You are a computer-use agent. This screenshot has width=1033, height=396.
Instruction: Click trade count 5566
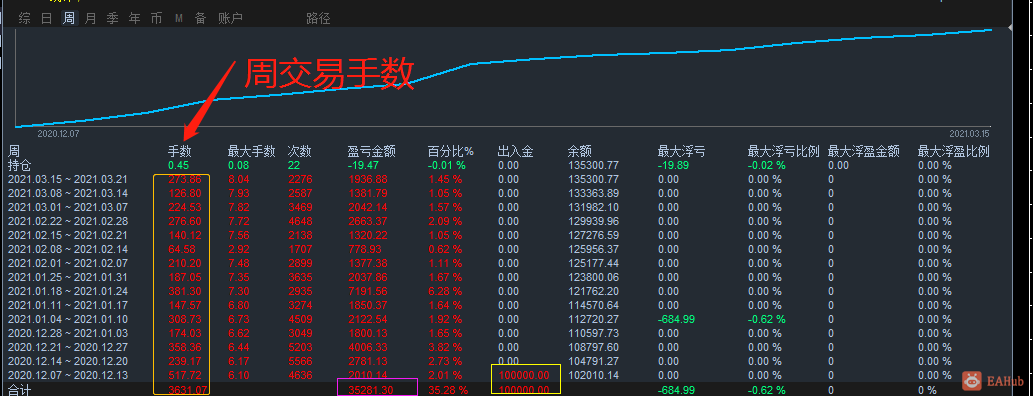point(300,361)
